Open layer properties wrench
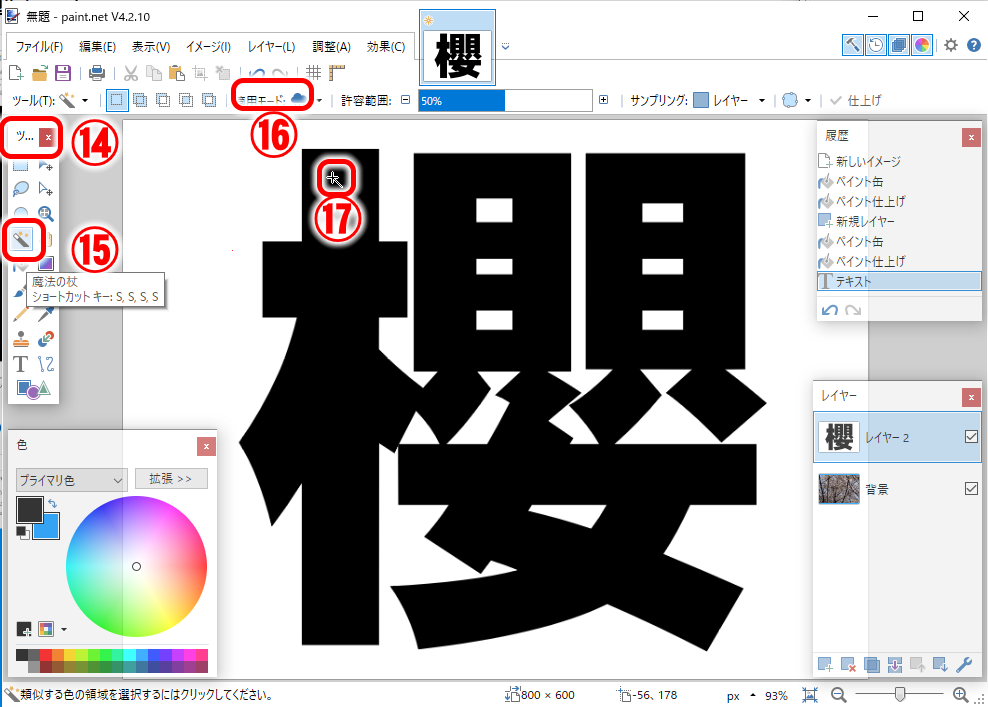 point(964,664)
